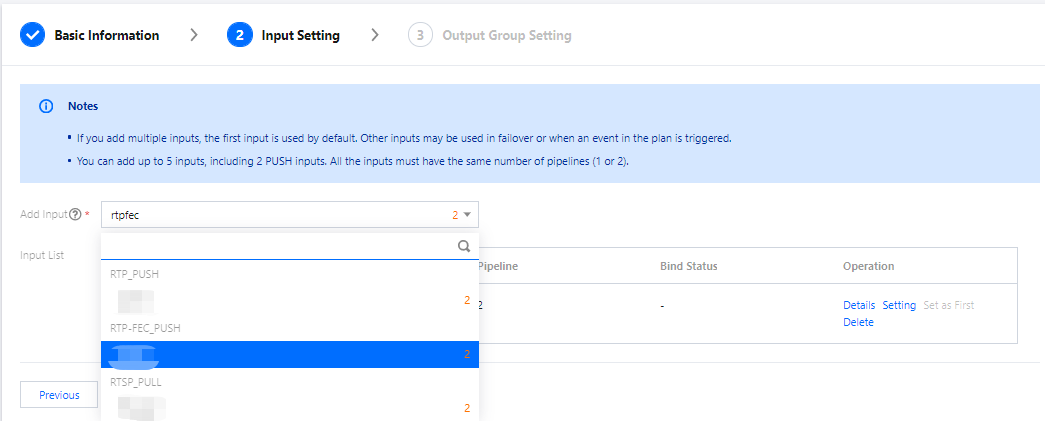This screenshot has width=1045, height=421.
Task: Open the Setting link in Operation column
Action: 899,305
